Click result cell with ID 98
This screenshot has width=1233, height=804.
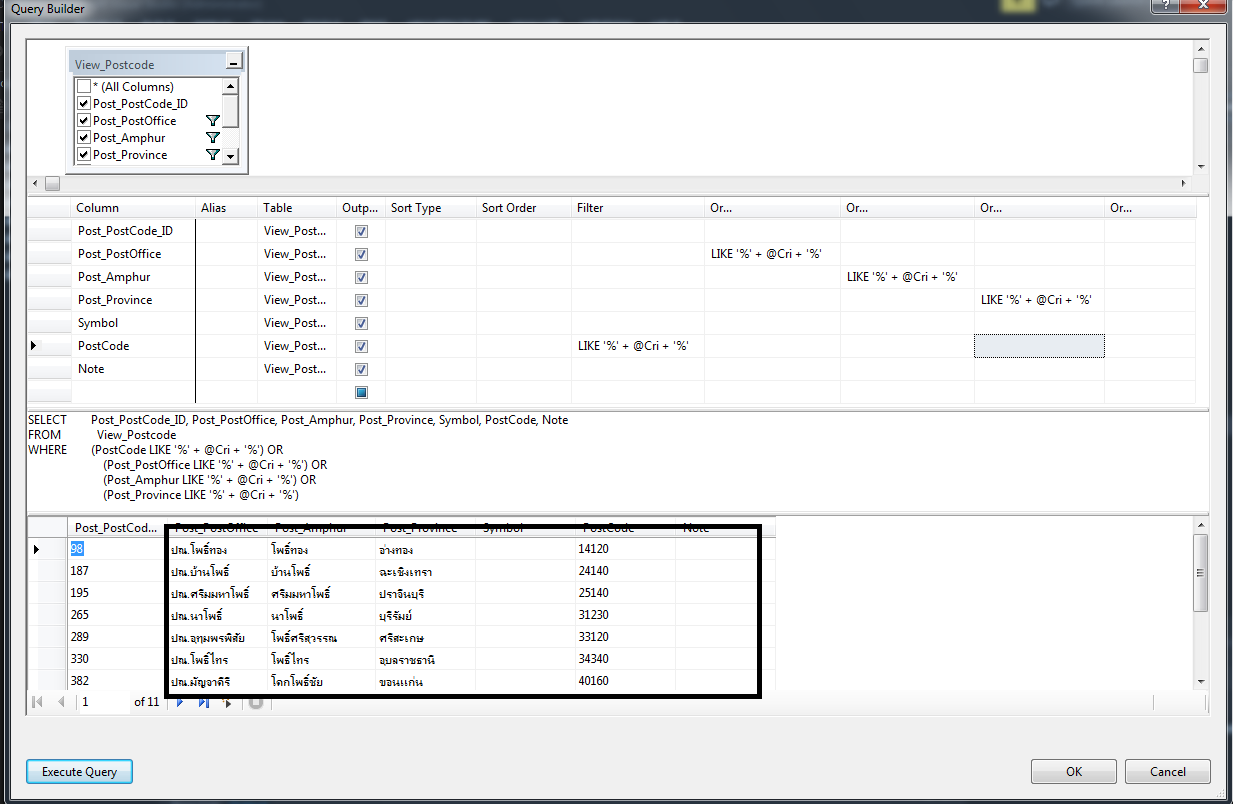[117, 549]
